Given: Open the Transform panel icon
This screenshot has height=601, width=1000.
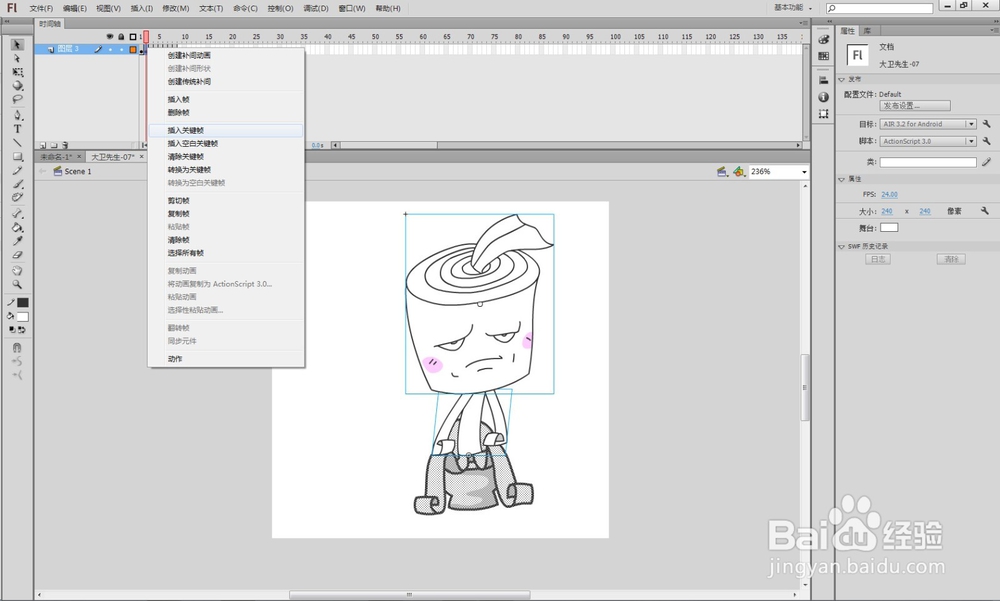Looking at the screenshot, I should pyautogui.click(x=823, y=114).
